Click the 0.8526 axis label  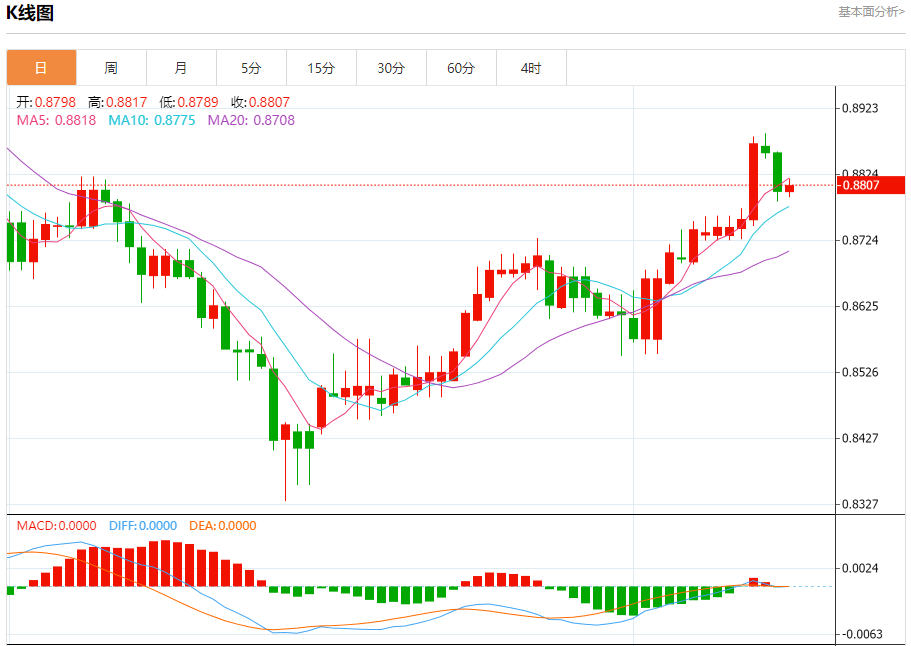click(860, 372)
